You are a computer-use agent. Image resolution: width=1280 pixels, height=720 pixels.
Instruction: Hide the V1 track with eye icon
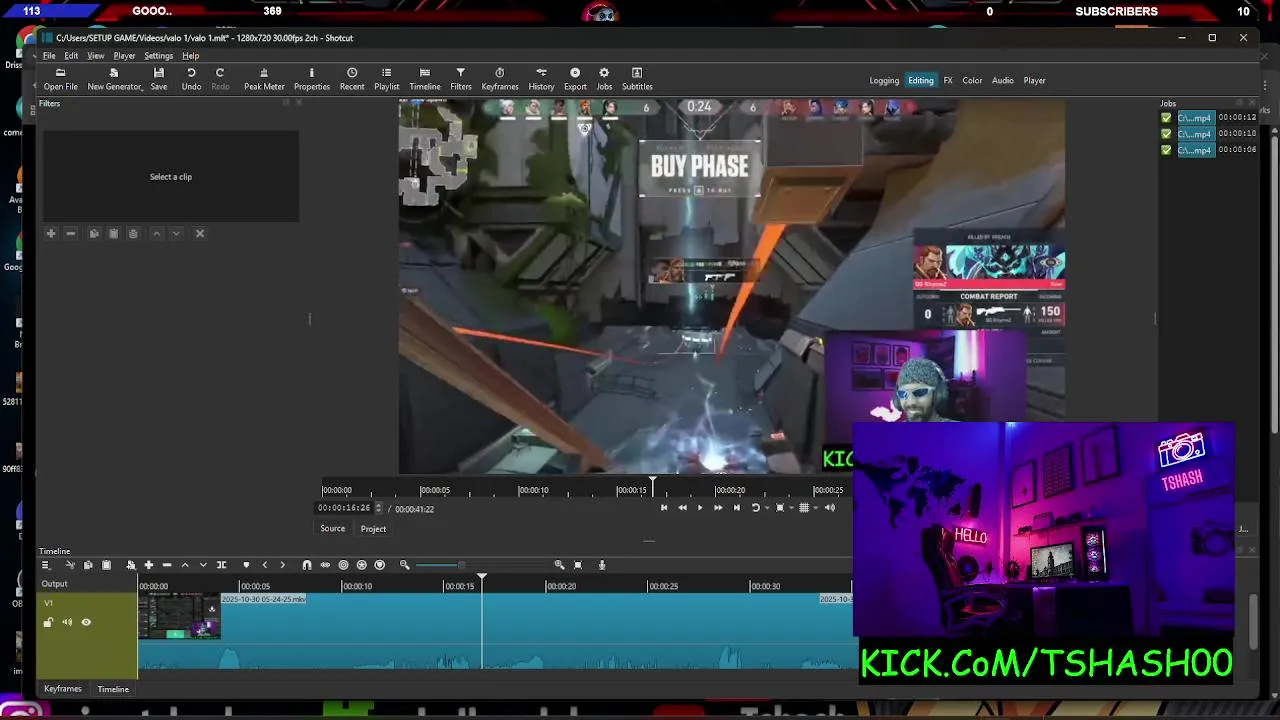click(x=86, y=622)
